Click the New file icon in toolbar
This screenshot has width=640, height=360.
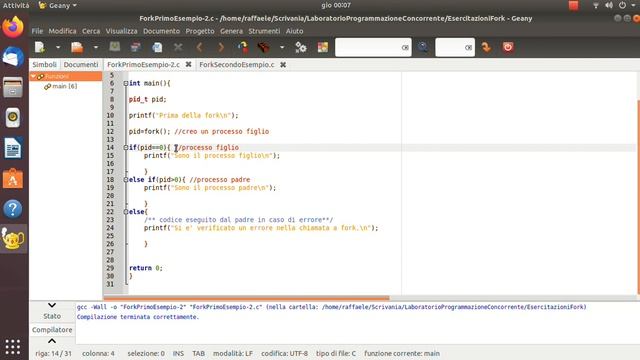click(40, 47)
